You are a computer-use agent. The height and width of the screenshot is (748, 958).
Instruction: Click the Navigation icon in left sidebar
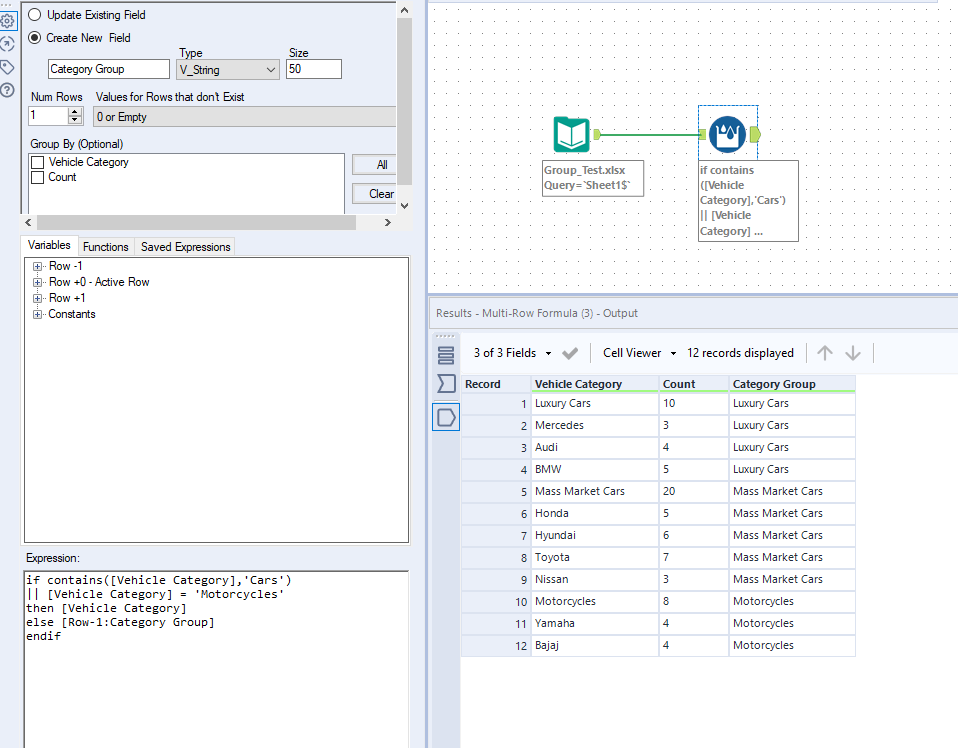pos(7,44)
